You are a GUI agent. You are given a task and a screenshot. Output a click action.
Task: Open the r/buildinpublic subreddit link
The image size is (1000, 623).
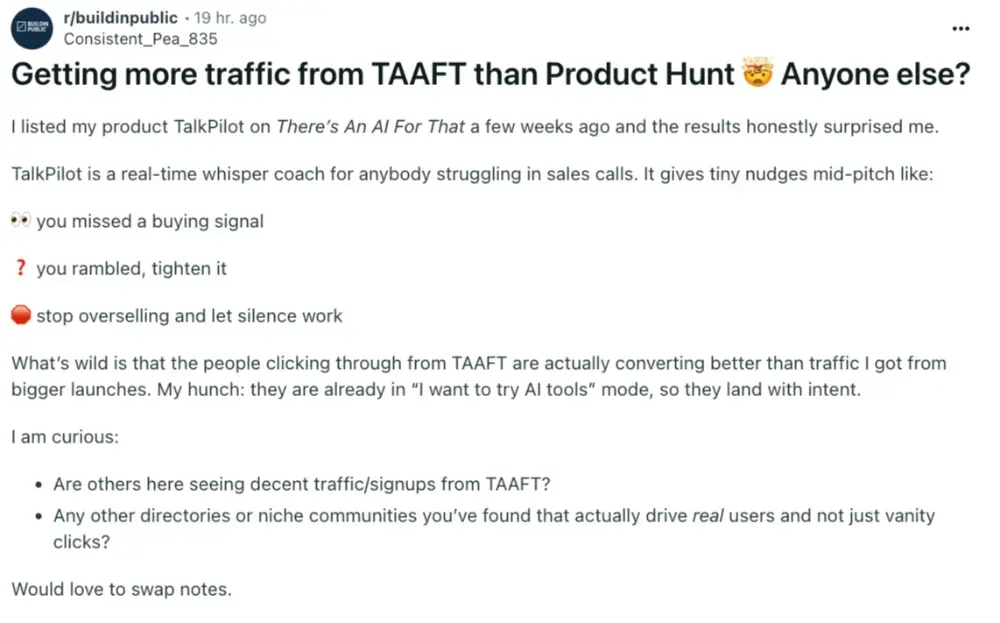(x=120, y=18)
